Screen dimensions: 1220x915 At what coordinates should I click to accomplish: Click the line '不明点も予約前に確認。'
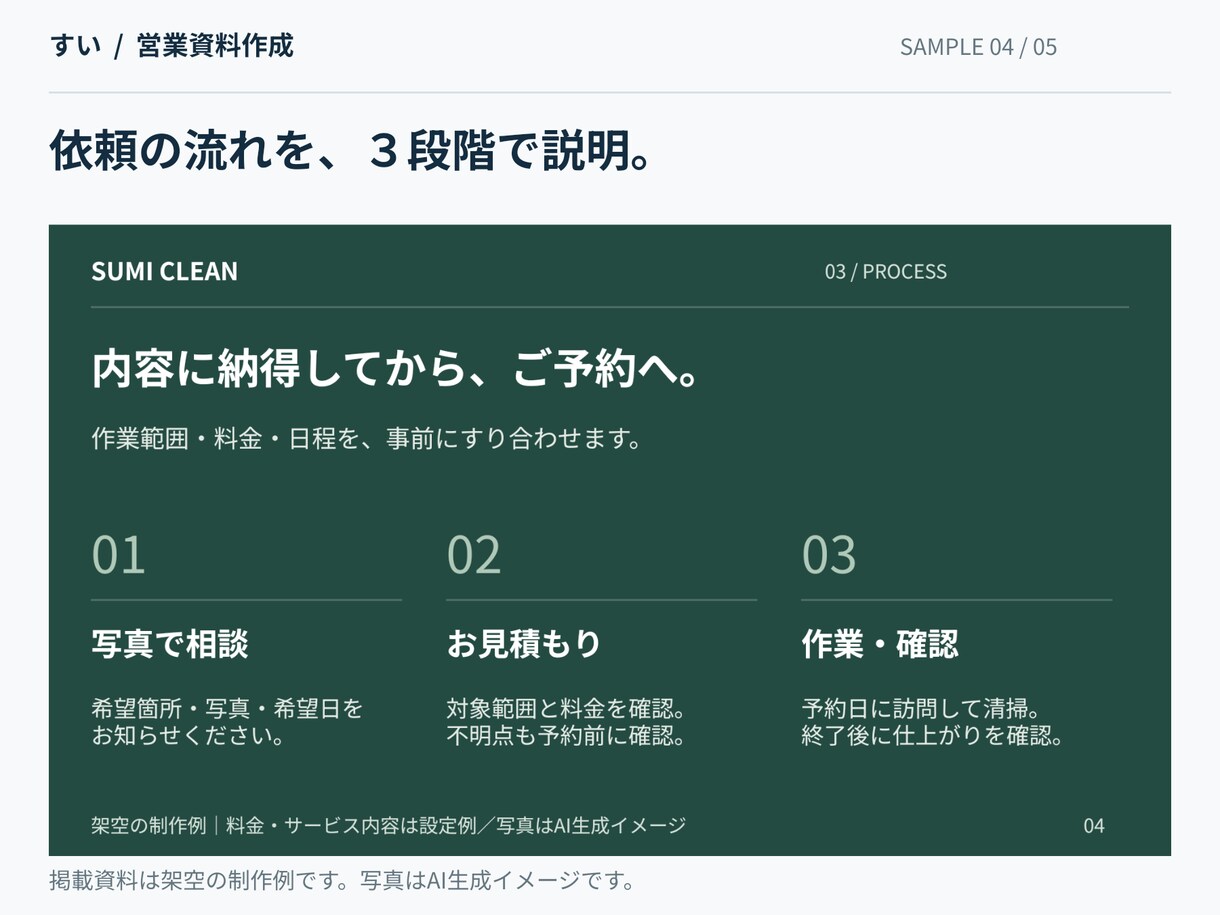click(x=566, y=737)
